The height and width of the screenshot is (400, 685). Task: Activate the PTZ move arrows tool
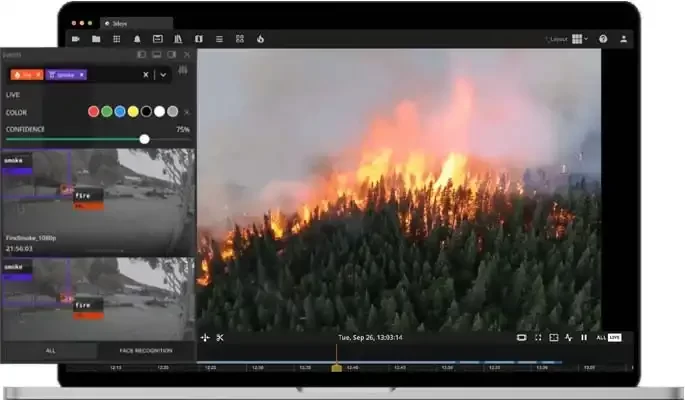click(205, 338)
